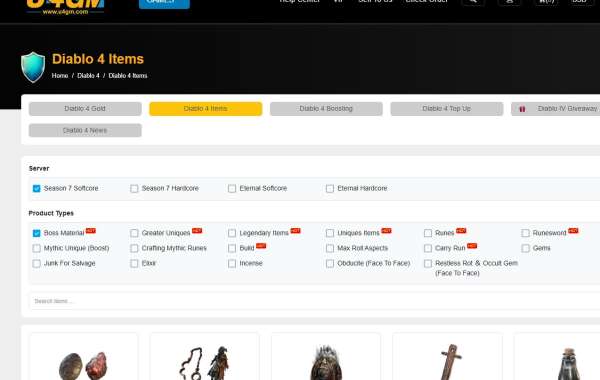
Task: Click the Home breadcrumb link
Action: pyautogui.click(x=60, y=76)
